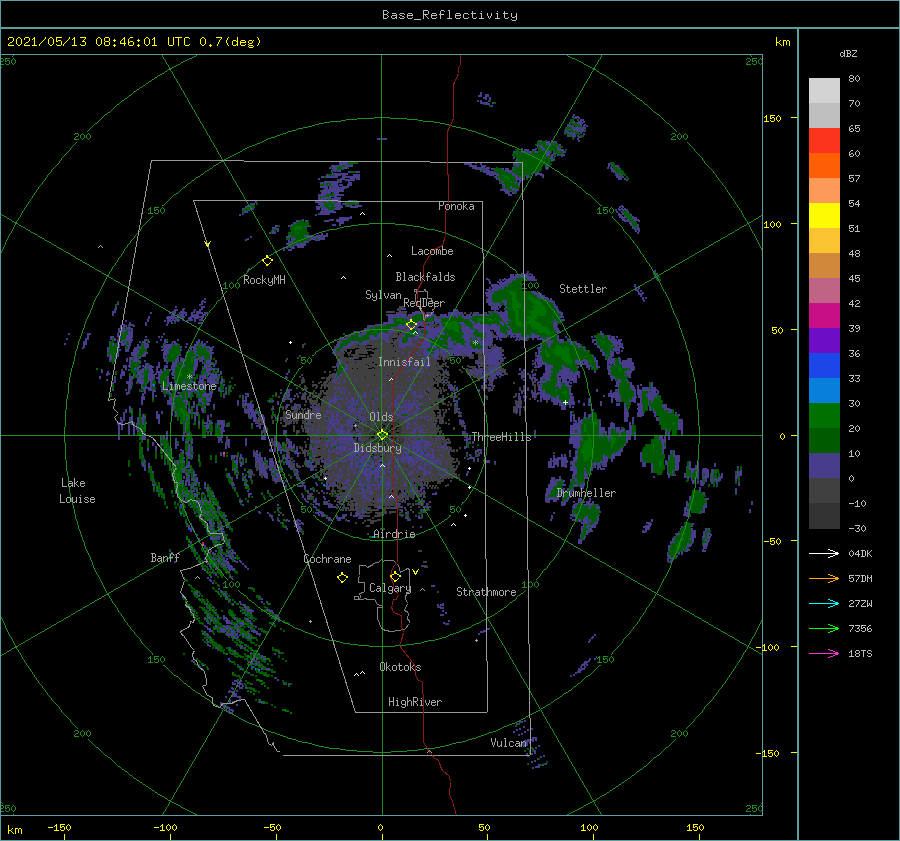This screenshot has height=841, width=900.
Task: Click the Cochrane city label
Action: [x=327, y=559]
